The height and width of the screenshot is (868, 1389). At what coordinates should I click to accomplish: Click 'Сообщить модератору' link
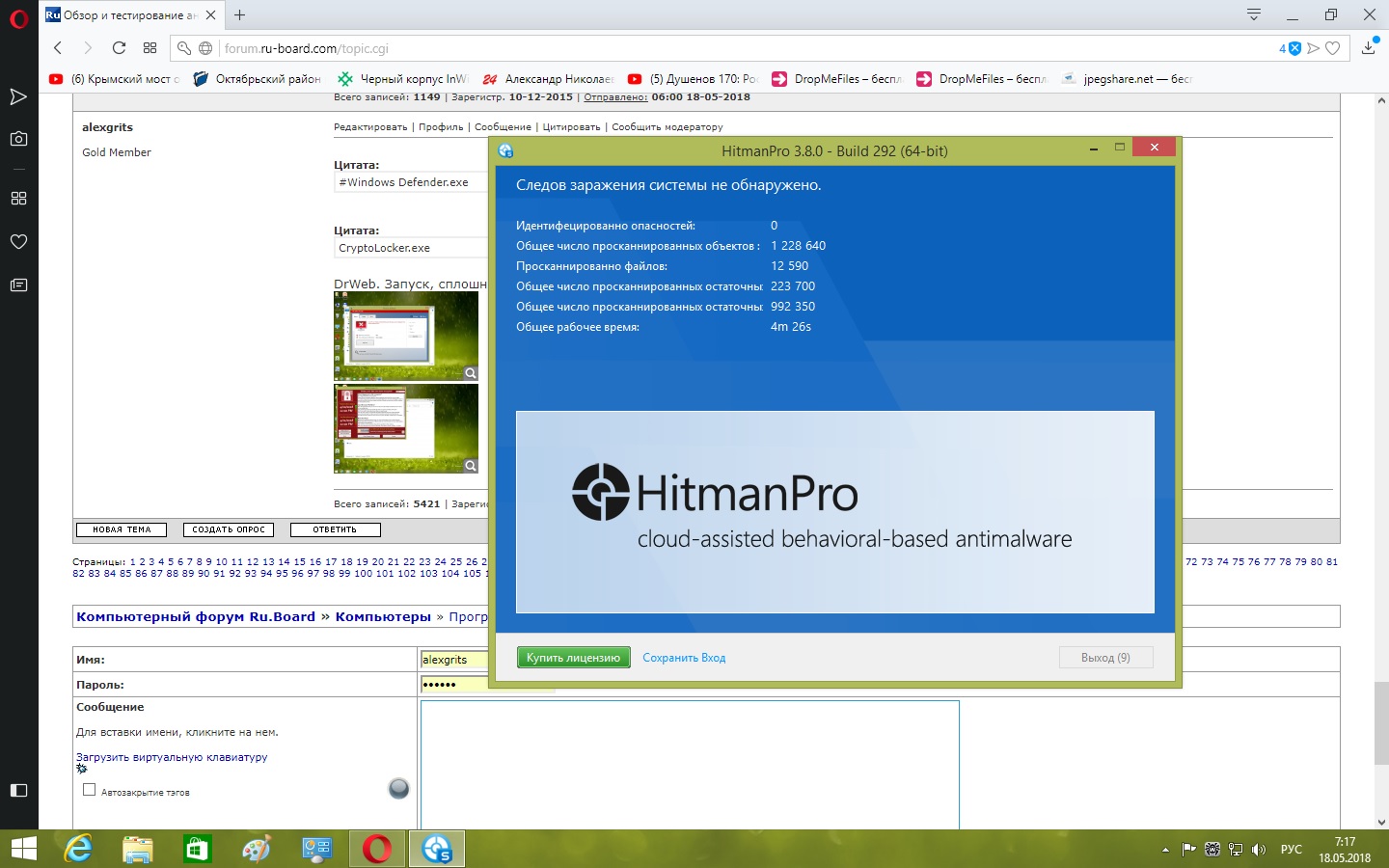(x=667, y=127)
